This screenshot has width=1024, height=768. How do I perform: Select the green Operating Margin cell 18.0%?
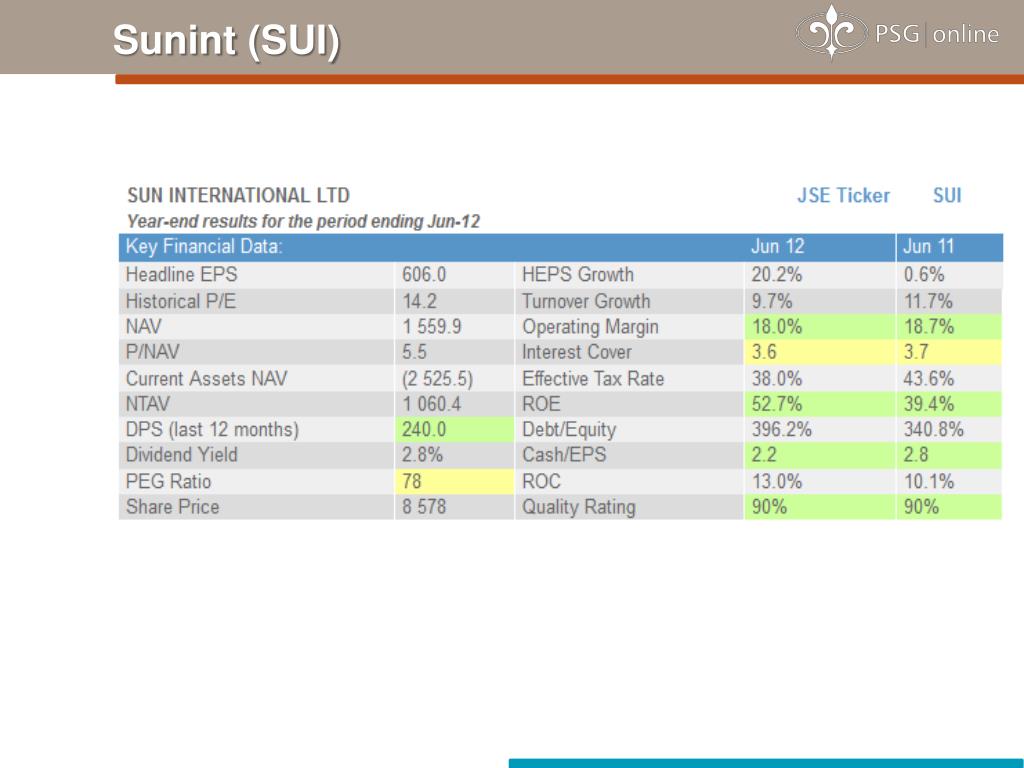pyautogui.click(x=819, y=327)
